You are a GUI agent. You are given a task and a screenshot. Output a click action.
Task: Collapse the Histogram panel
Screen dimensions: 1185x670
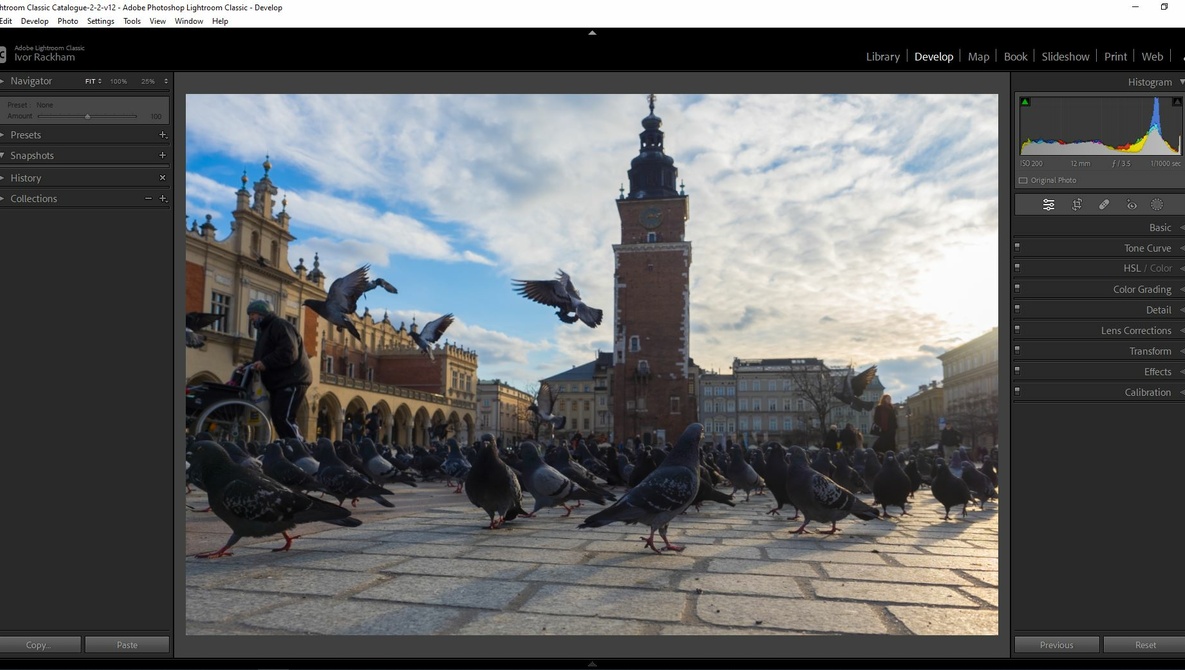(1149, 82)
